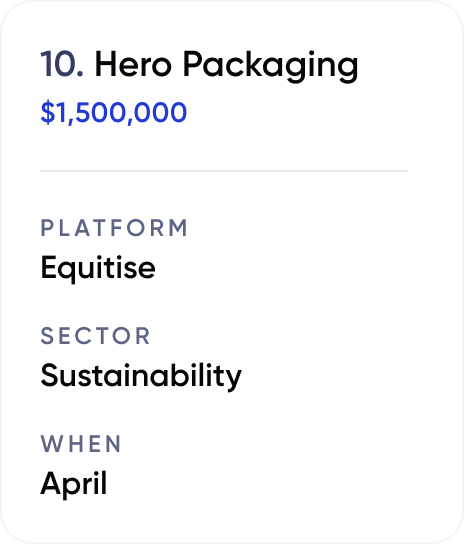Select the Sustainability sector value
This screenshot has width=464, height=544.
[141, 376]
